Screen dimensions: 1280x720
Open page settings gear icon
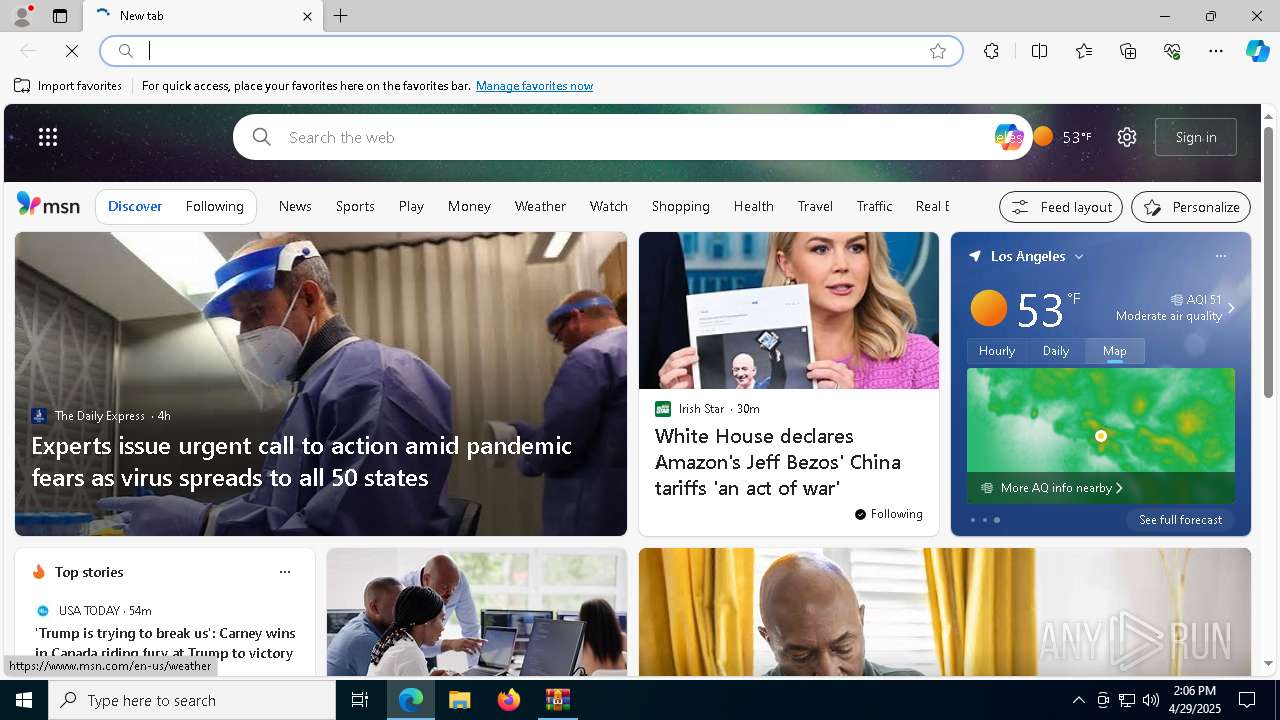click(1127, 137)
